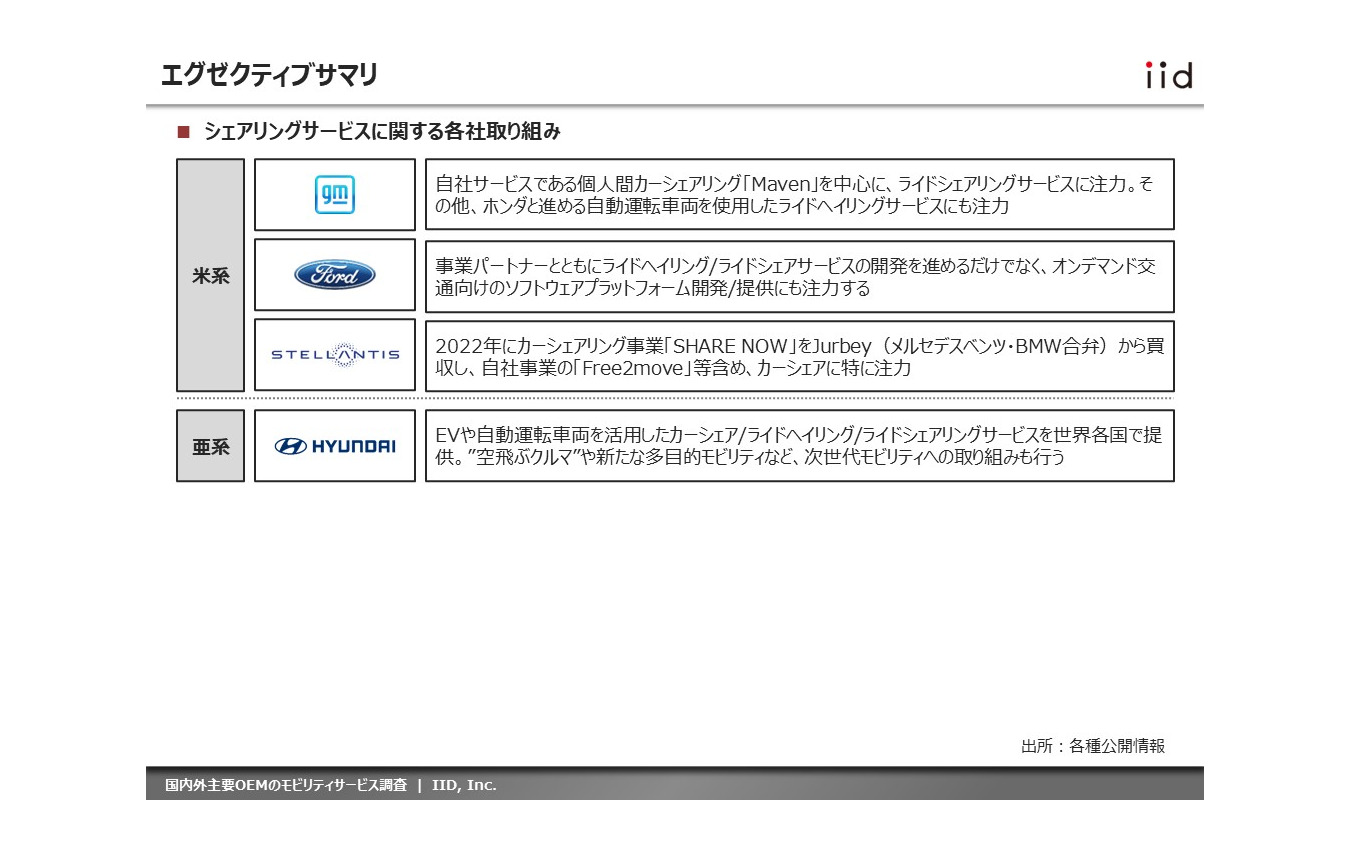Click the Stellantis description about SHARE NOW
The height and width of the screenshot is (844, 1350).
800,356
